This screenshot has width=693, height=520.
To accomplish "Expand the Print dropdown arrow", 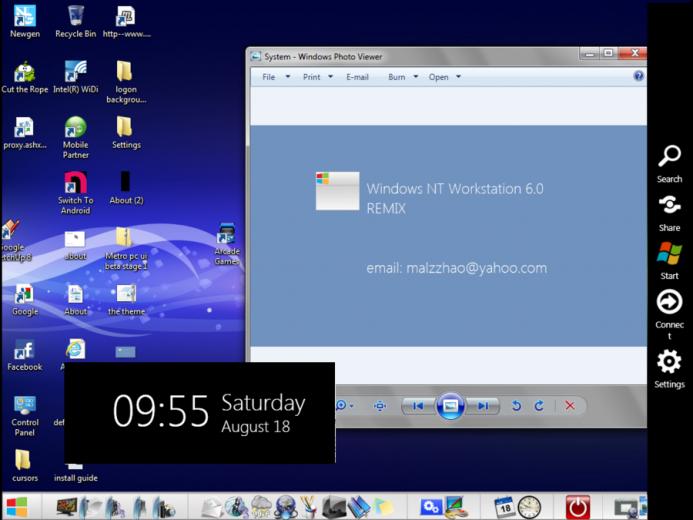I will coord(330,77).
